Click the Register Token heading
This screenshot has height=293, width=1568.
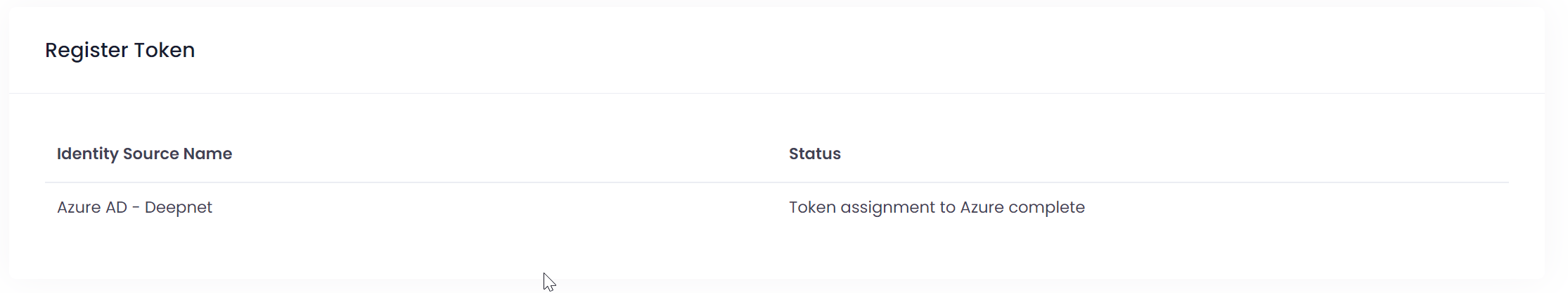(x=120, y=50)
